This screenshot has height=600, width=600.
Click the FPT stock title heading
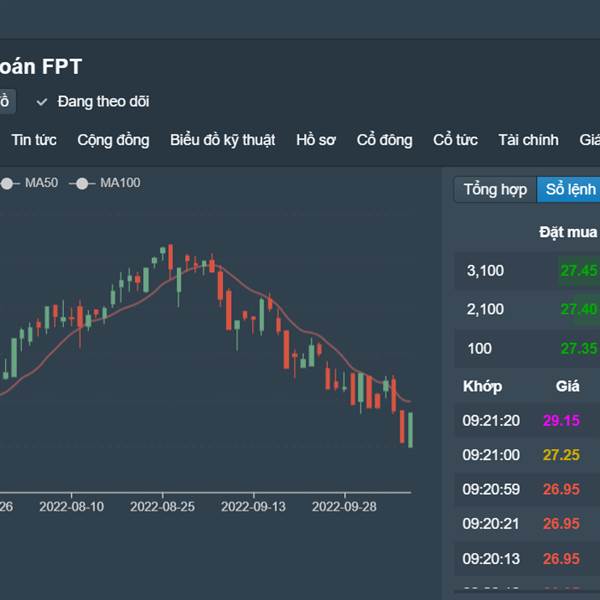(x=41, y=67)
